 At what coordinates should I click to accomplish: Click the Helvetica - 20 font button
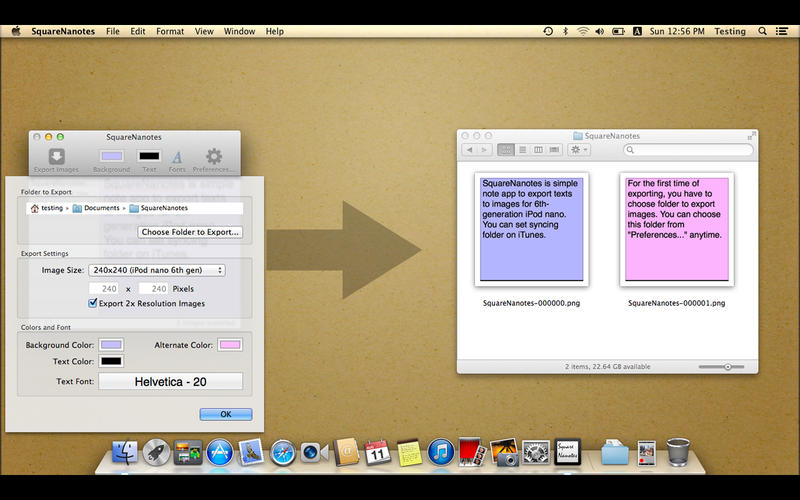[170, 382]
